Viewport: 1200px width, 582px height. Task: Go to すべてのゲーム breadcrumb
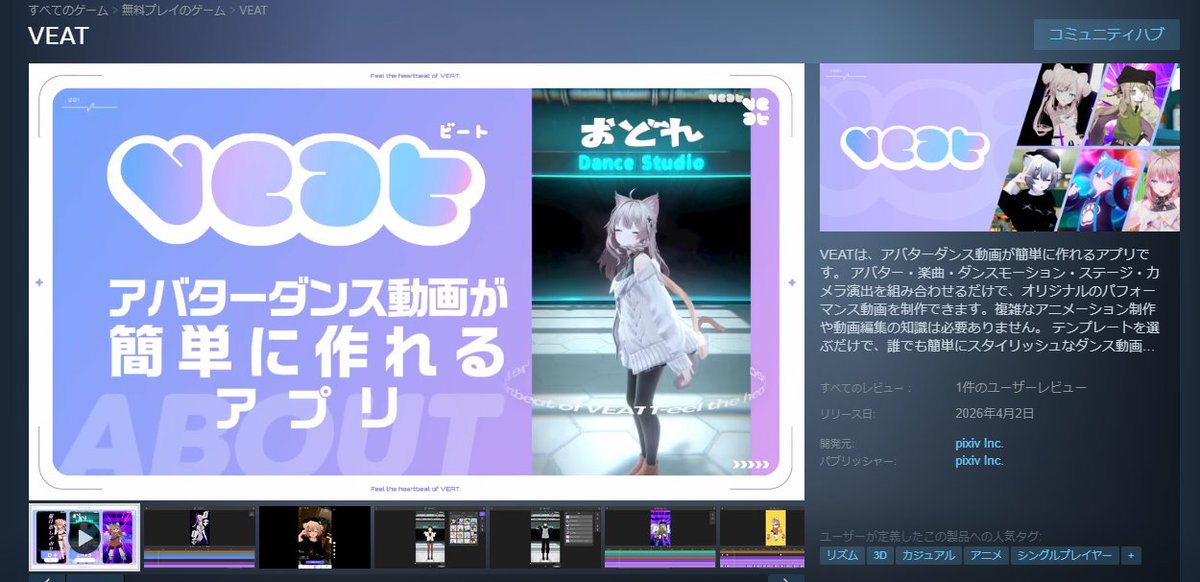click(70, 9)
